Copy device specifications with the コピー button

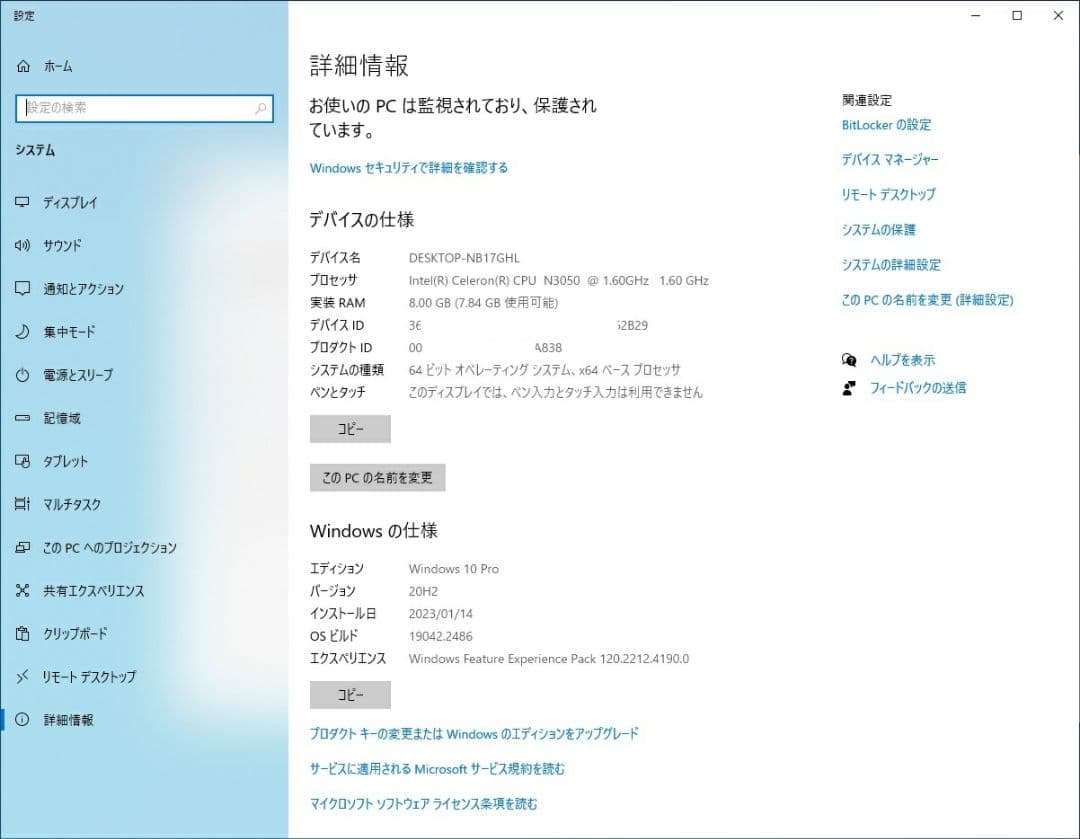click(x=349, y=428)
